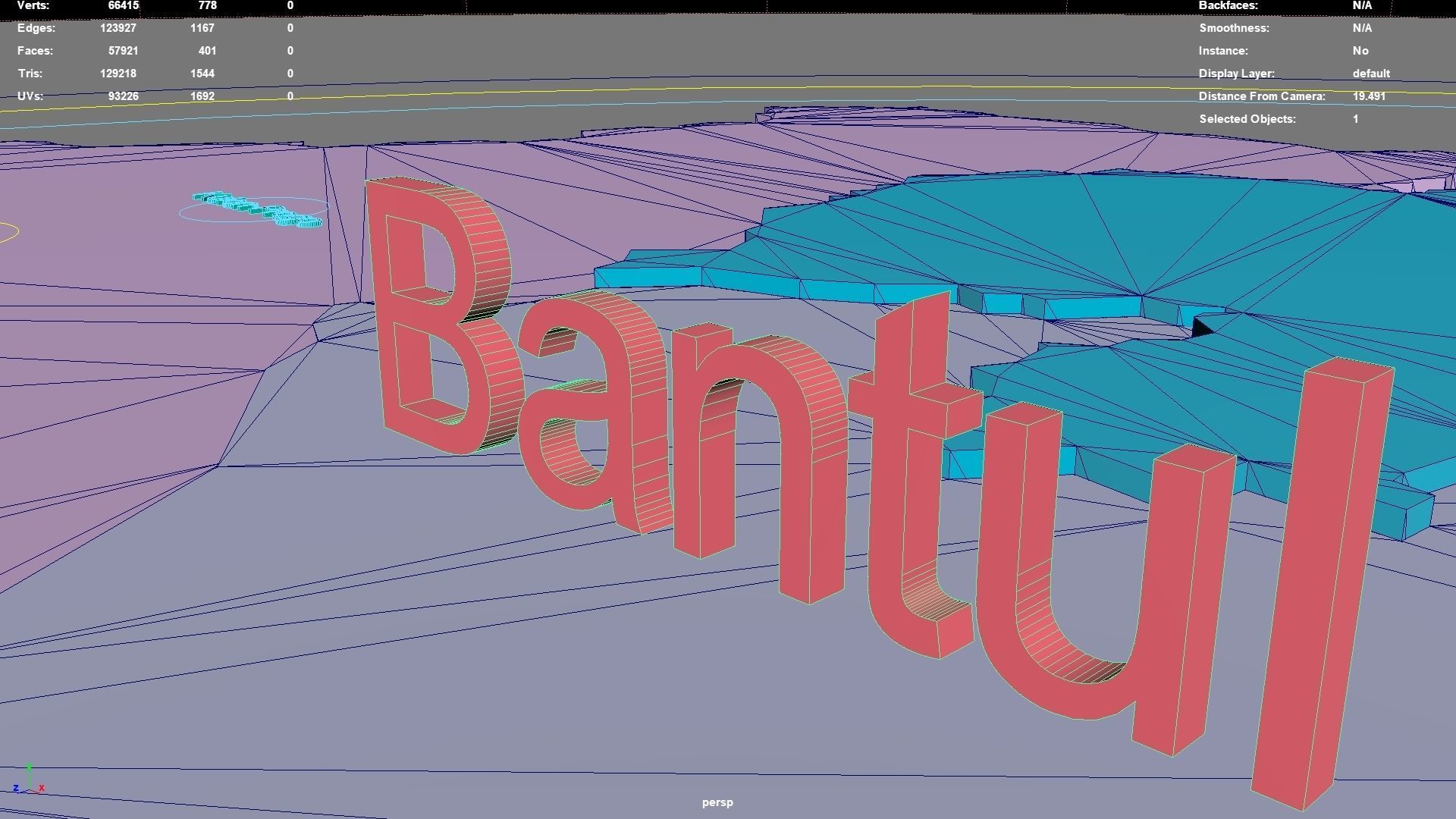Click the tris count 129218
The image size is (1456, 819).
(x=119, y=74)
